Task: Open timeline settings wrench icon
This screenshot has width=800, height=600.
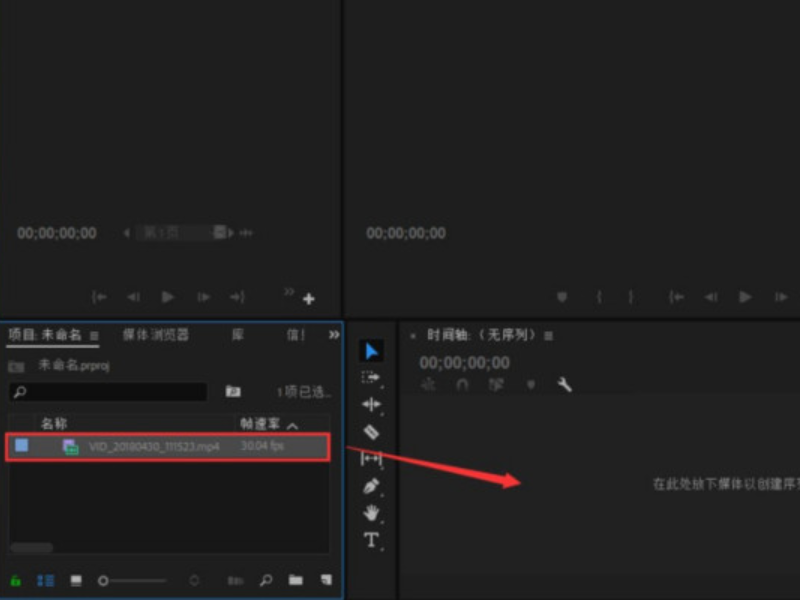Action: 564,385
